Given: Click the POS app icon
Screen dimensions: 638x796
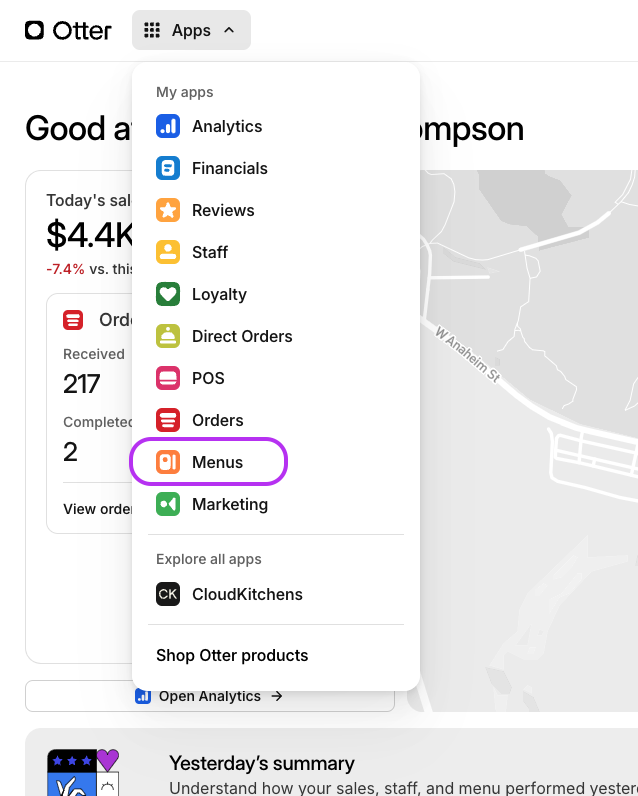Looking at the screenshot, I should coord(167,378).
